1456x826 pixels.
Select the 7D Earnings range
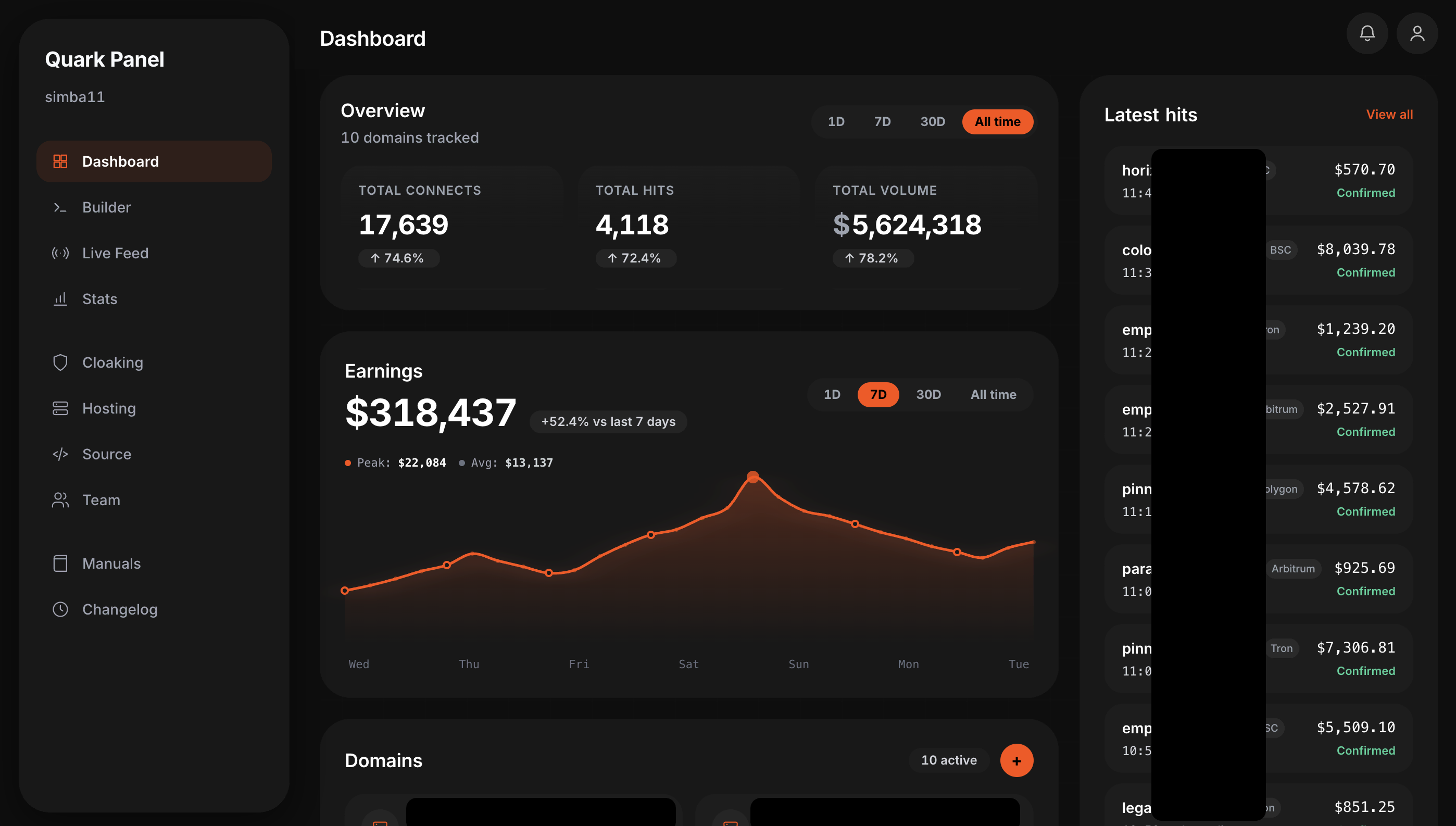coord(878,394)
